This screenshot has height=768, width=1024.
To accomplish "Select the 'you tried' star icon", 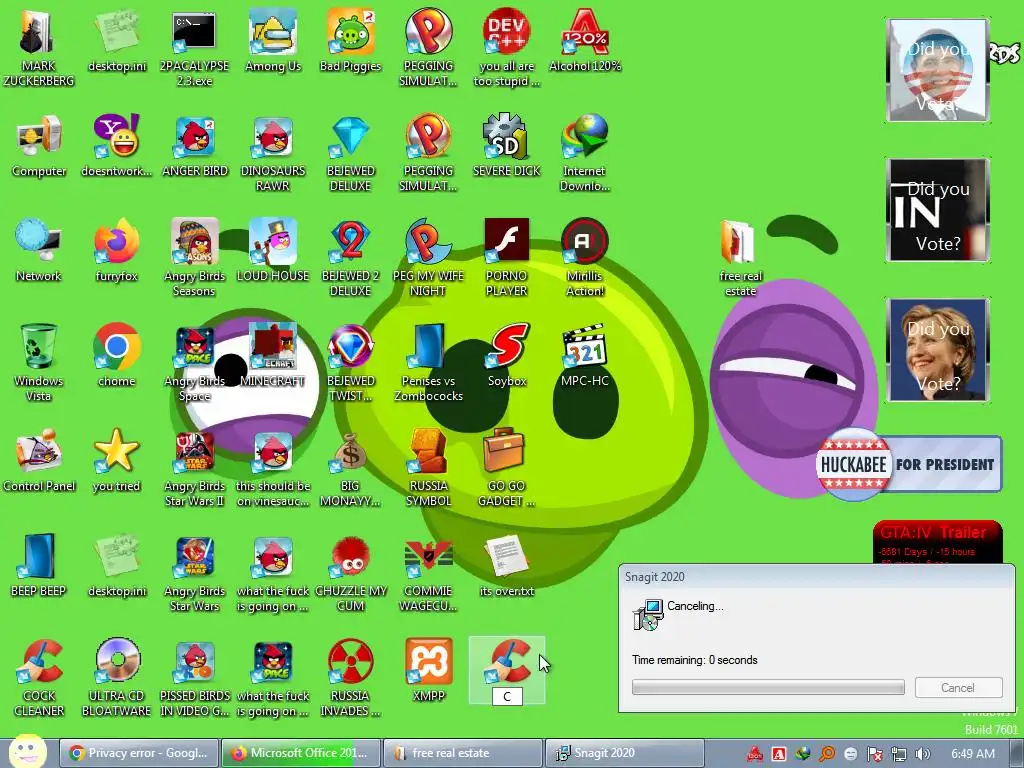I will click(x=116, y=461).
